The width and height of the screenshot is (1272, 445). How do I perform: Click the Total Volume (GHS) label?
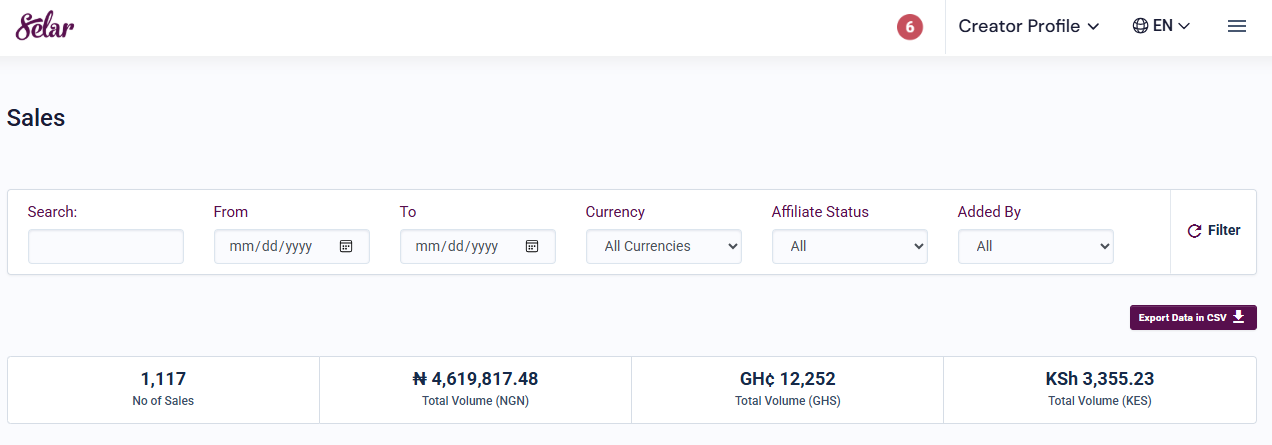787,401
